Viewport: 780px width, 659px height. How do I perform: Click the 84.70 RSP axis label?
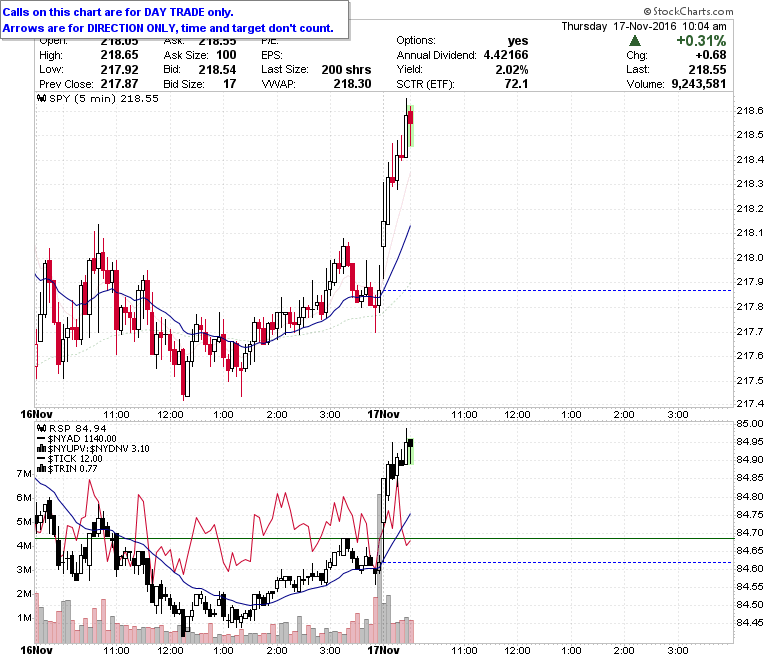pos(750,533)
